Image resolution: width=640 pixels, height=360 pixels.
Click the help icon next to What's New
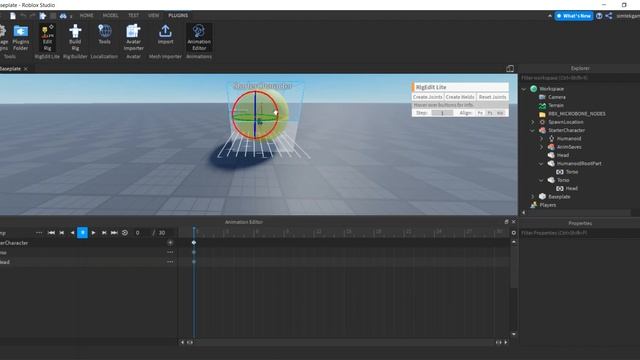click(x=599, y=16)
